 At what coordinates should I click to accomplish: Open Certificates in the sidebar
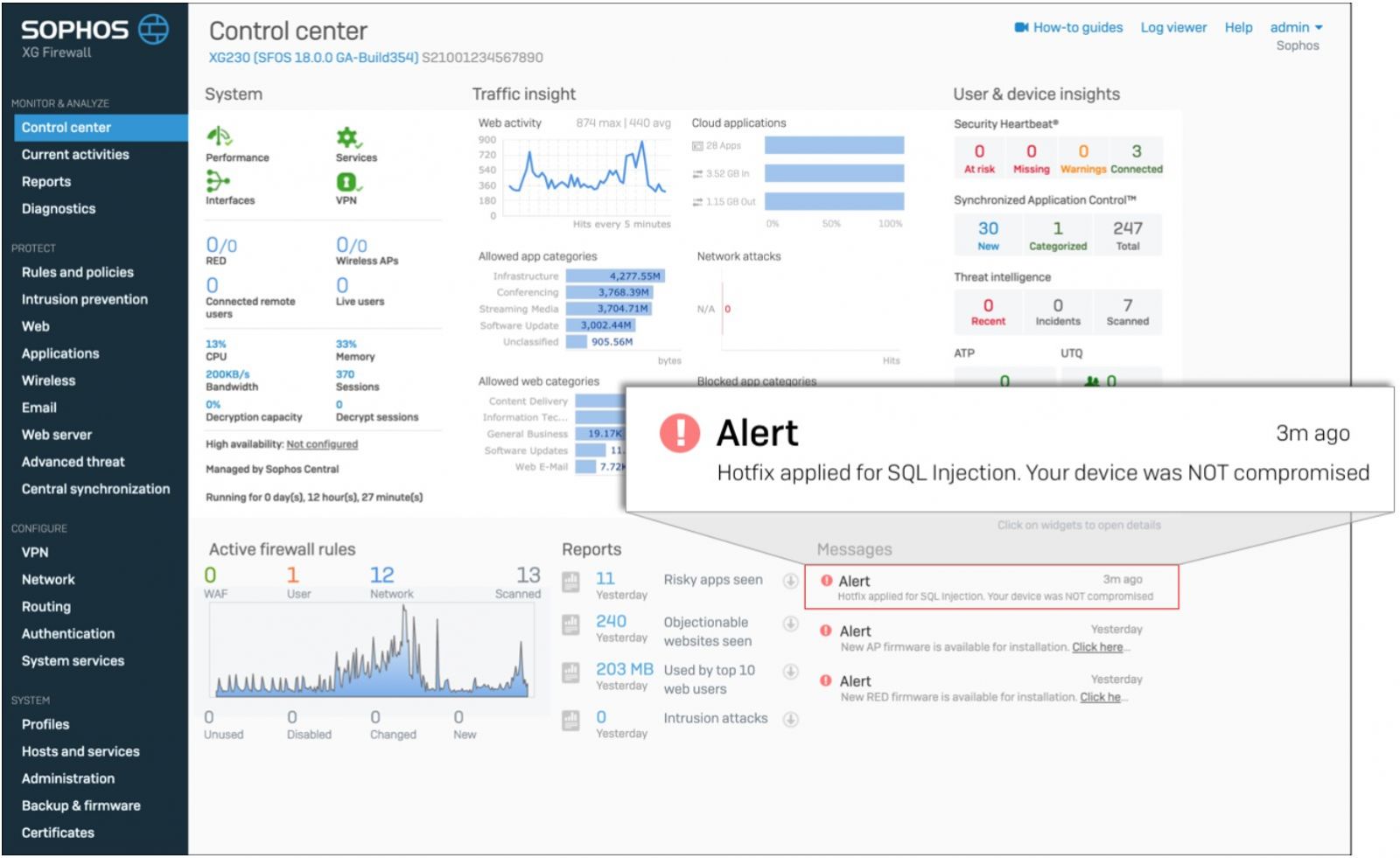point(58,834)
